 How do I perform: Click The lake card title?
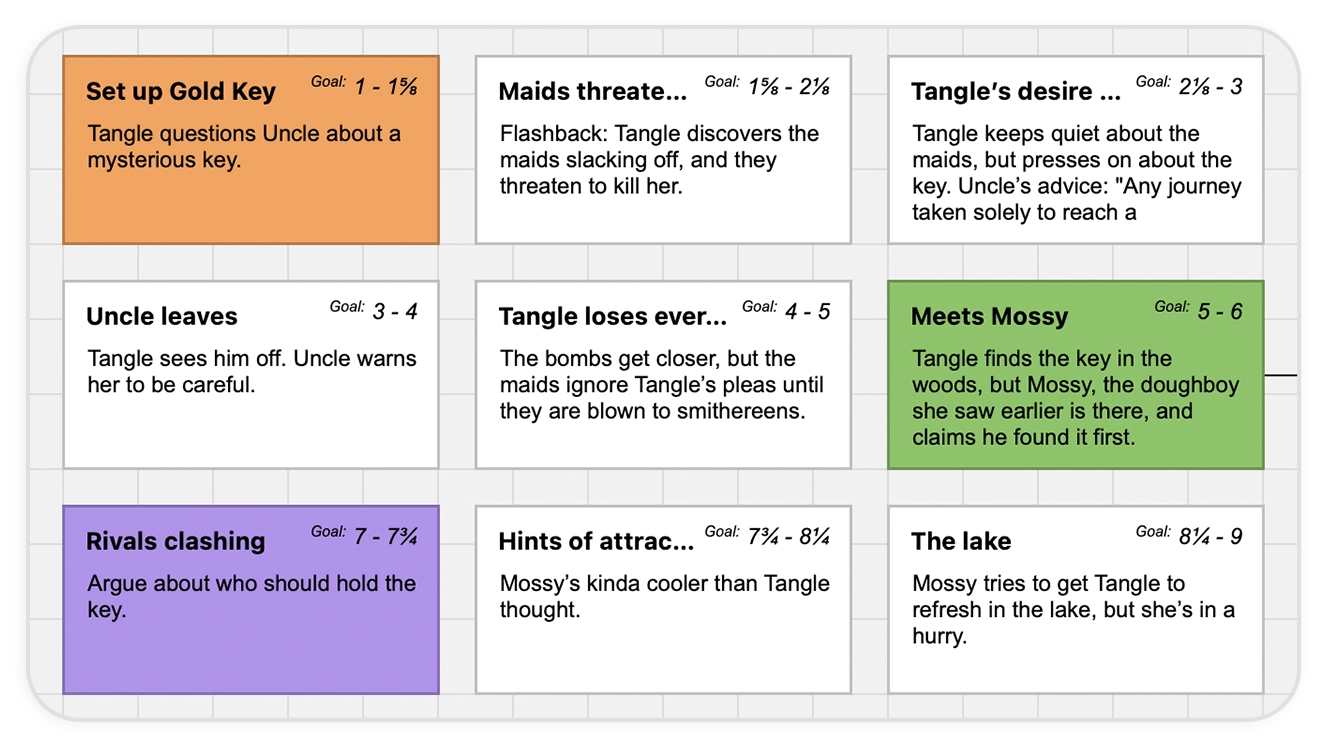961,542
